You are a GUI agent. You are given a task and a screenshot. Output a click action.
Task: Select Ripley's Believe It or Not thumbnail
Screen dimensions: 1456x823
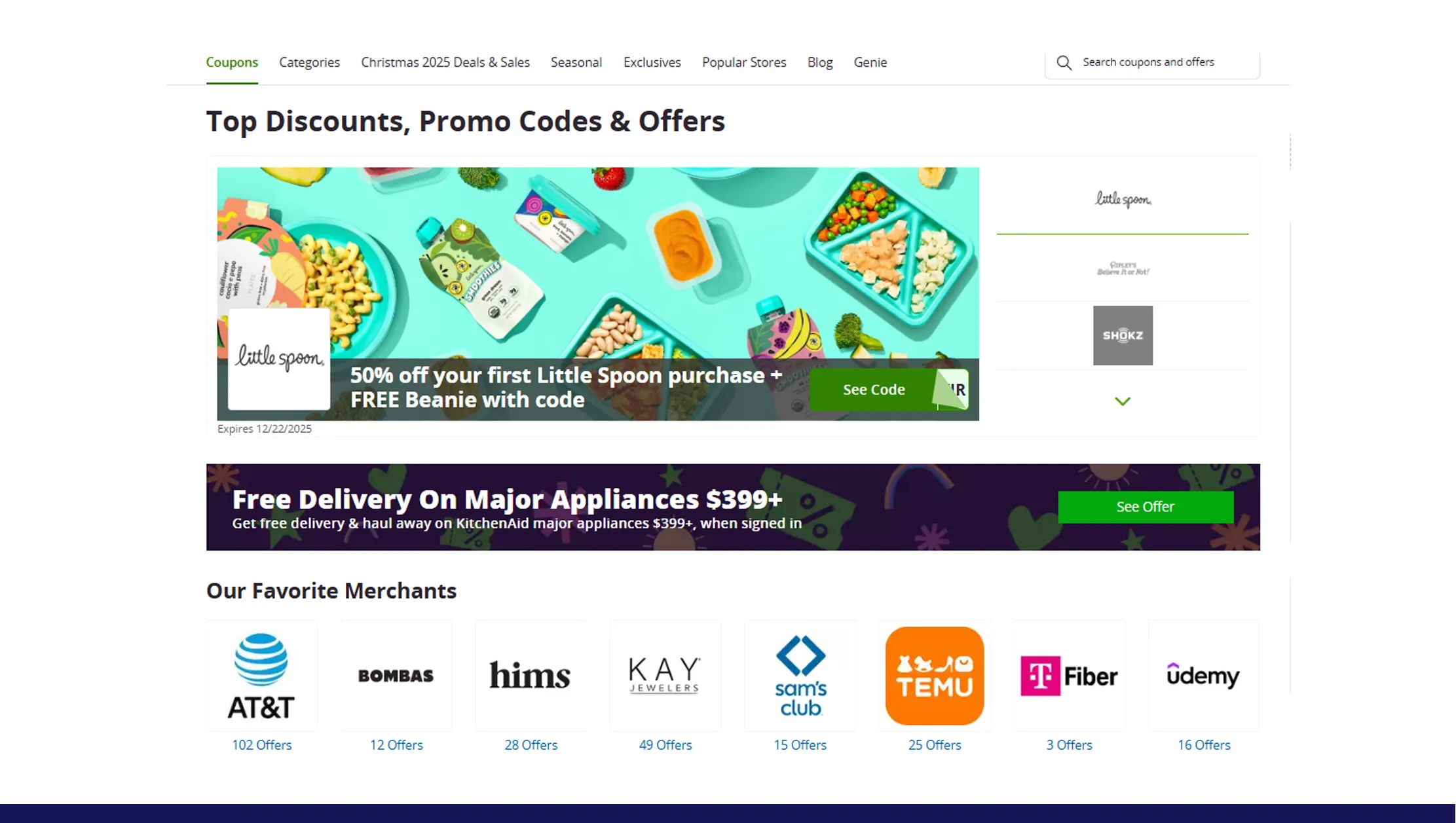[1123, 268]
